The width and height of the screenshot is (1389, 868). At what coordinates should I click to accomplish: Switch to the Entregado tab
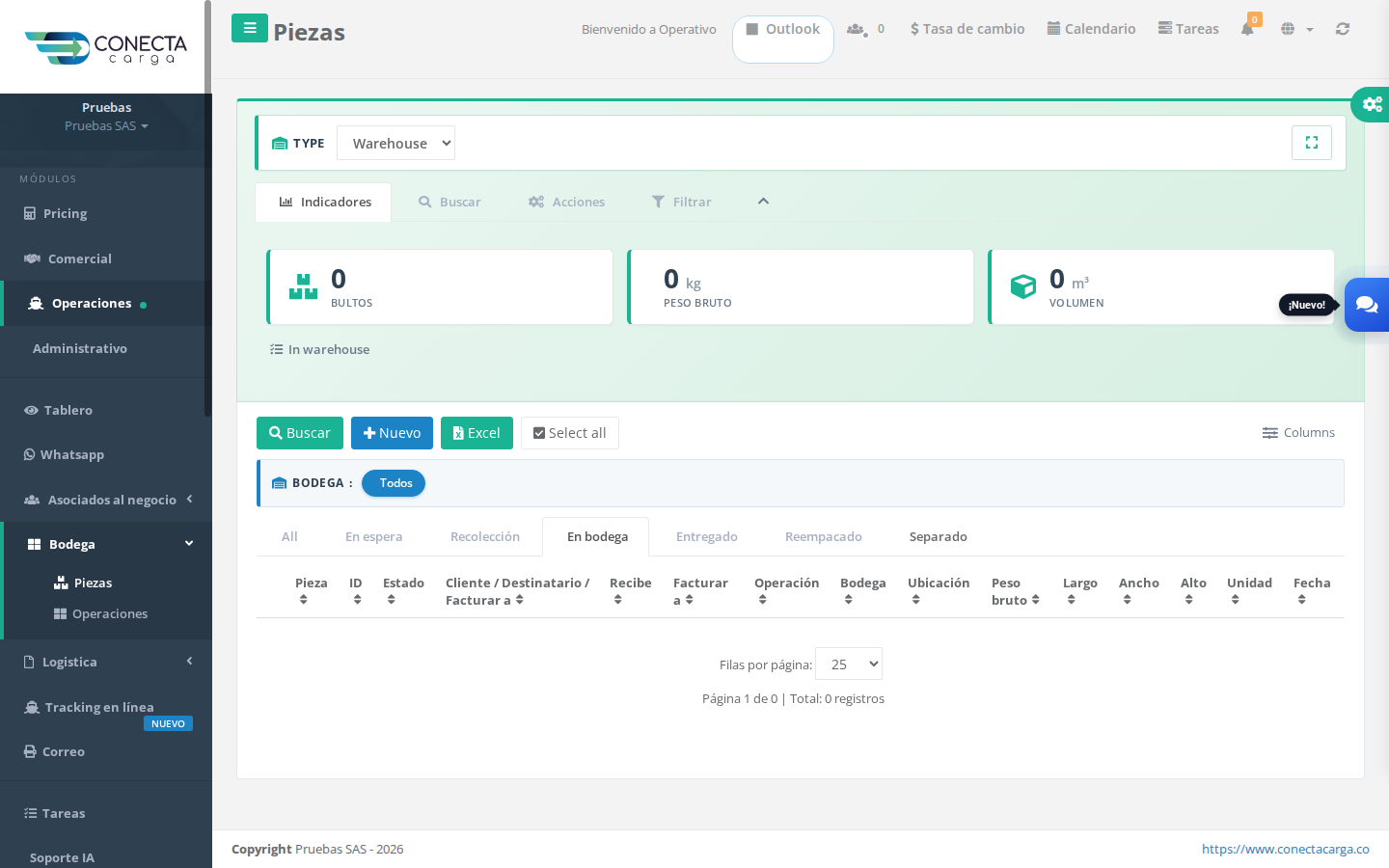click(x=707, y=536)
